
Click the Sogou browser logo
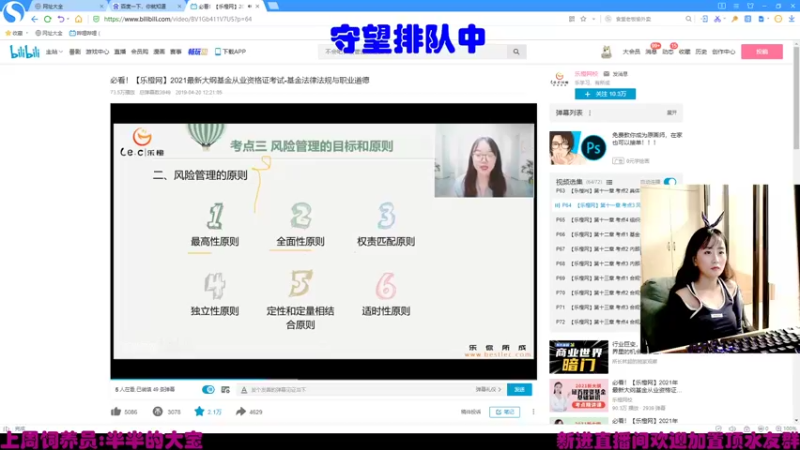14,11
